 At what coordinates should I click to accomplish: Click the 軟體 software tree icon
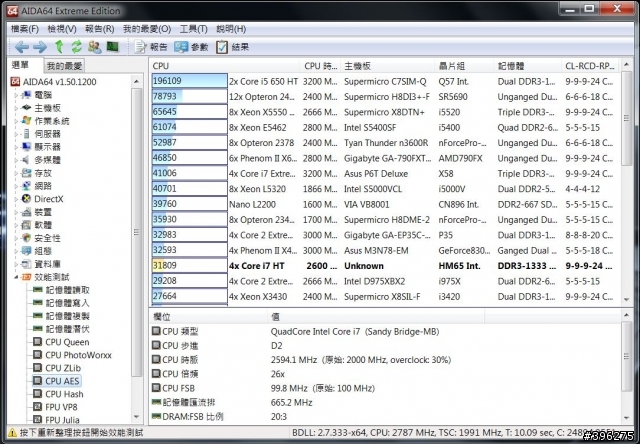click(x=27, y=225)
